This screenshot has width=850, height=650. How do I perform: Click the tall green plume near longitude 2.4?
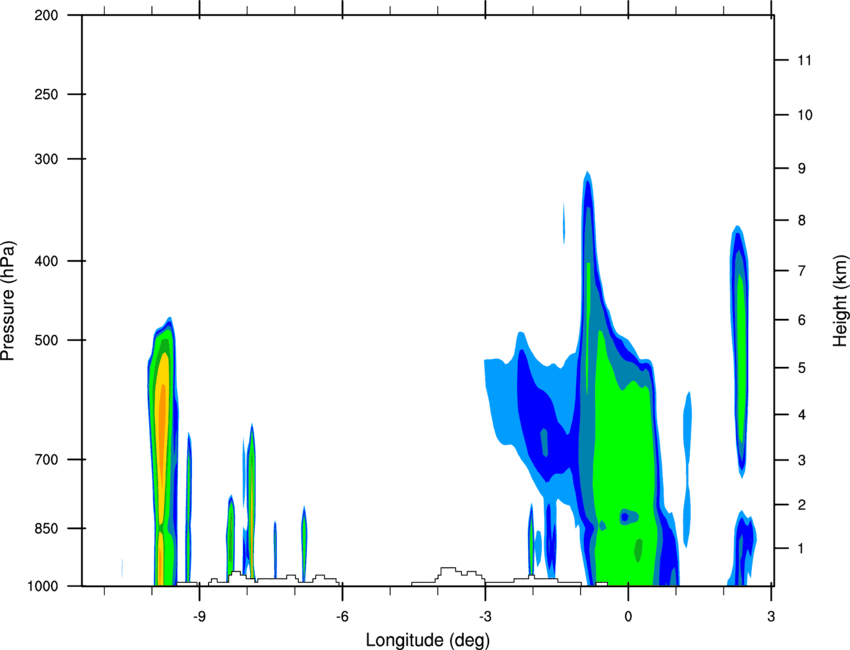point(740,358)
